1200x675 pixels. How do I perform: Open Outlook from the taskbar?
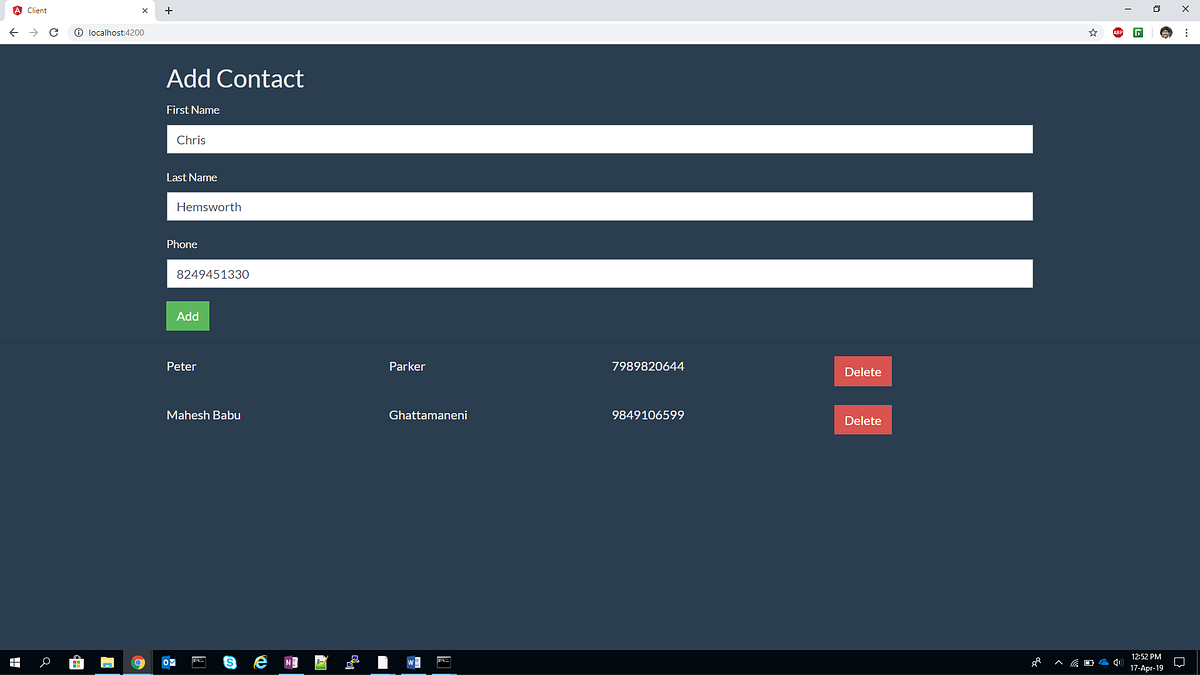168,662
